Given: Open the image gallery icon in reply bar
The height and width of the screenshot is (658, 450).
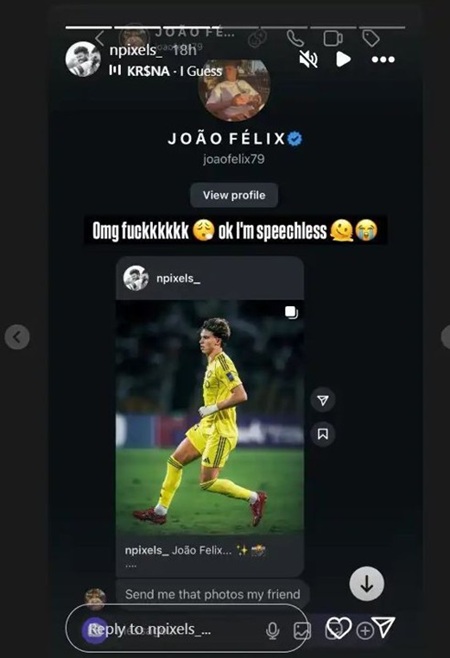Looking at the screenshot, I should tap(302, 631).
